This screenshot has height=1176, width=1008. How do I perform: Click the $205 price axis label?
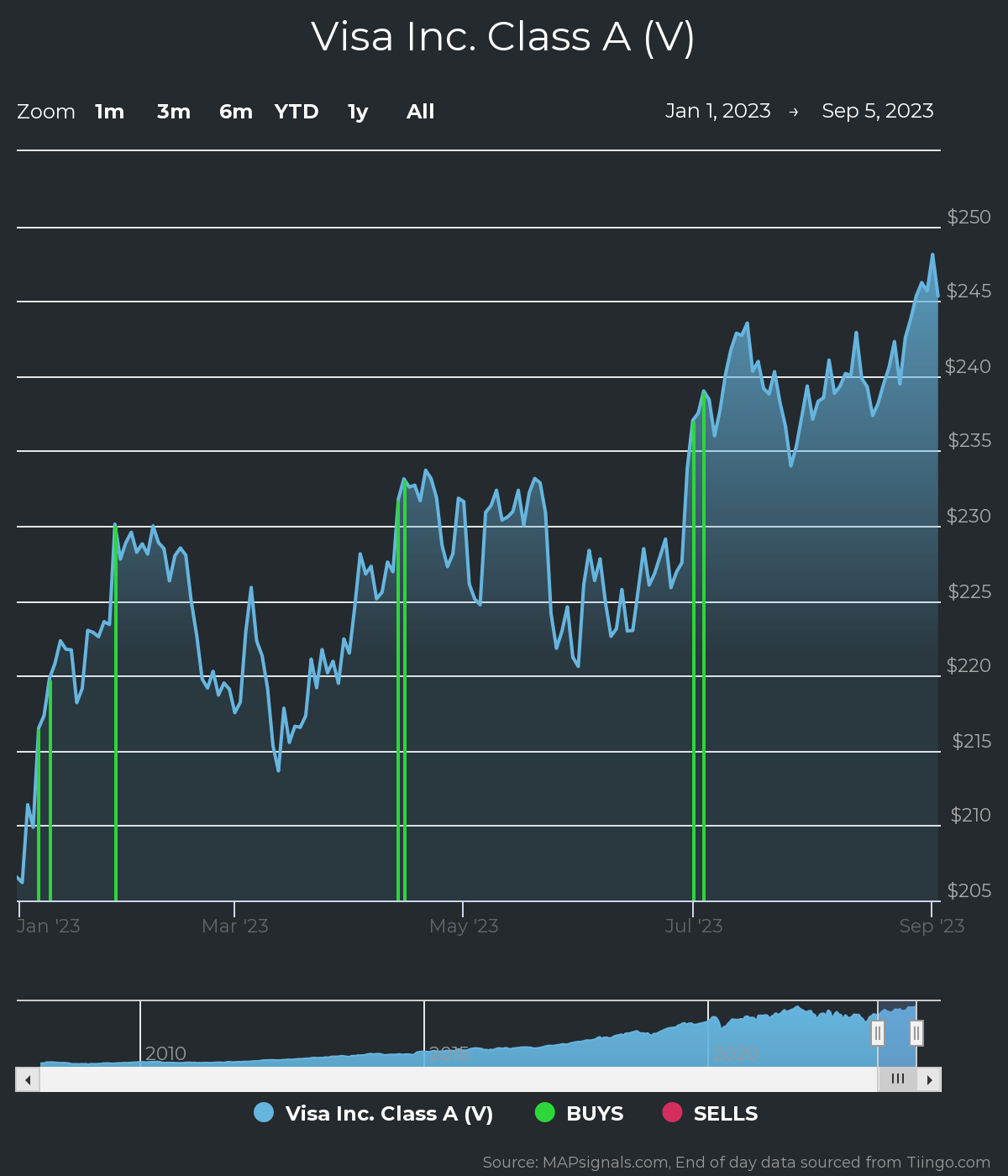pos(969,890)
